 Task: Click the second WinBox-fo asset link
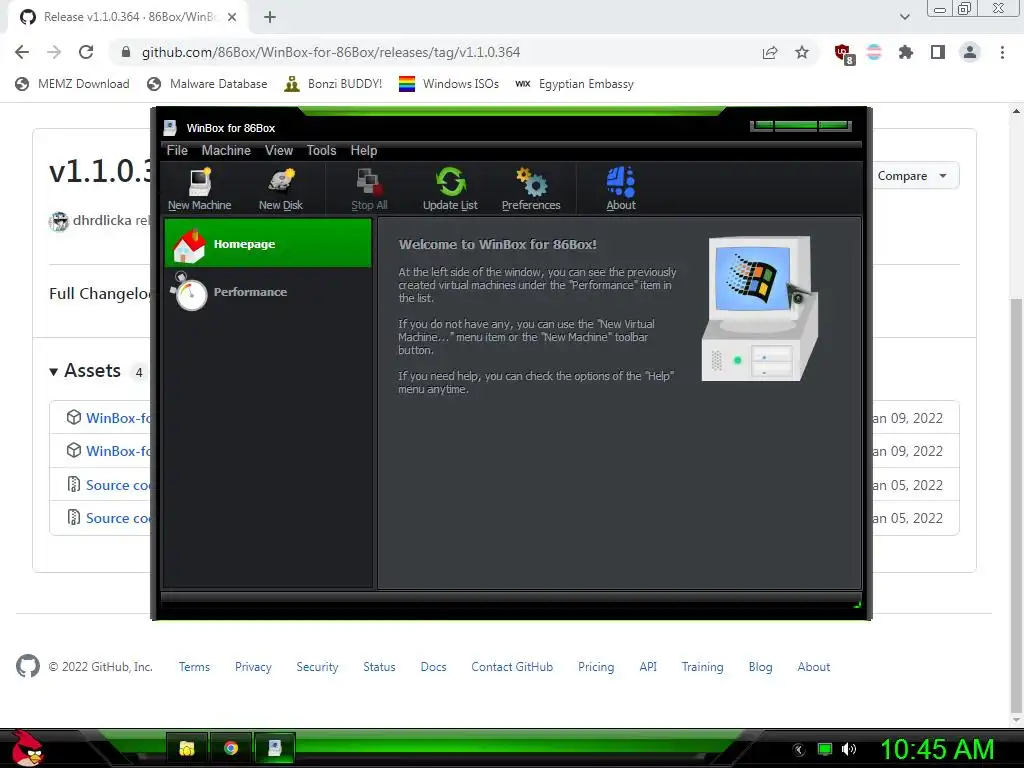point(118,451)
